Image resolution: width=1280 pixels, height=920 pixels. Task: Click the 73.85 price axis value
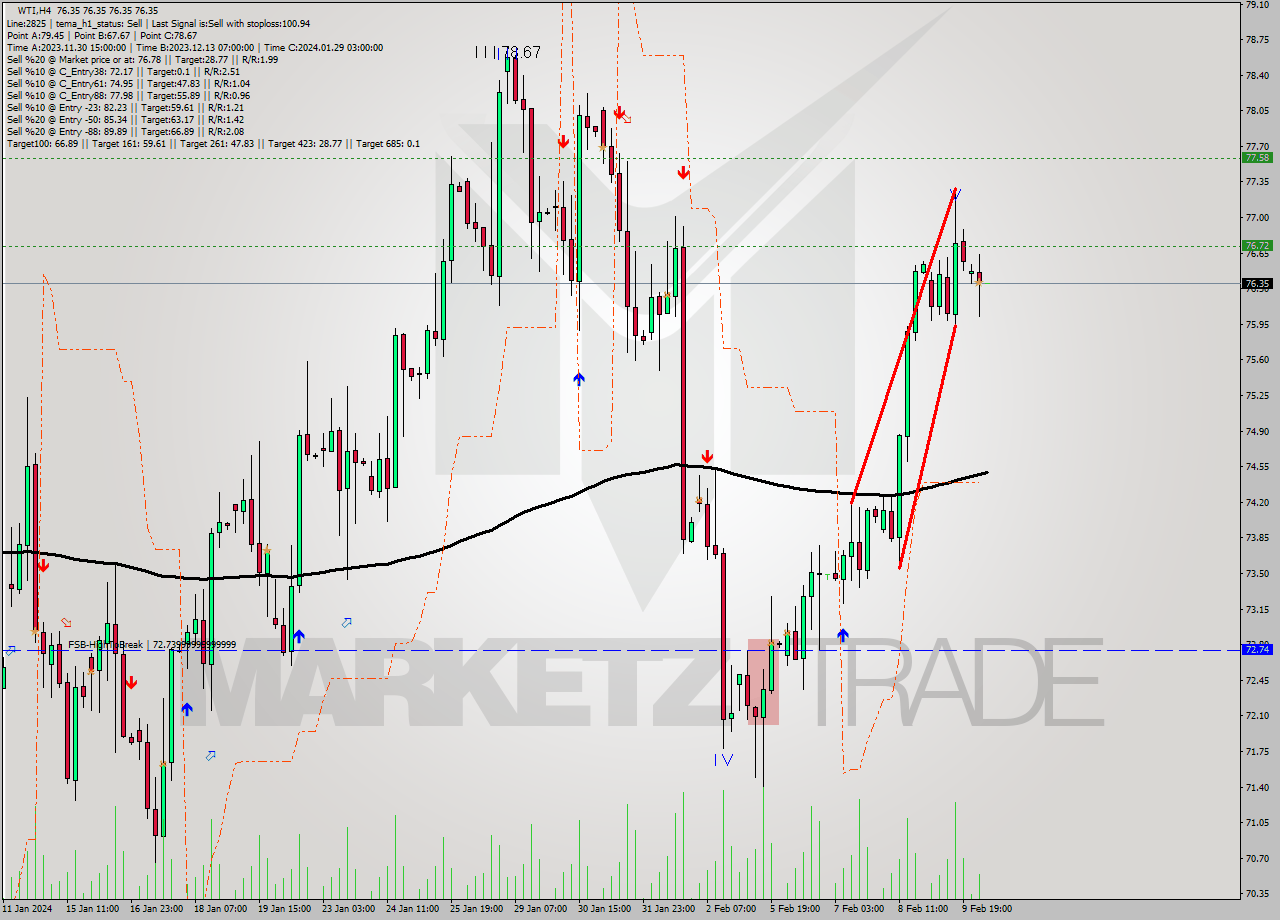(x=1257, y=538)
